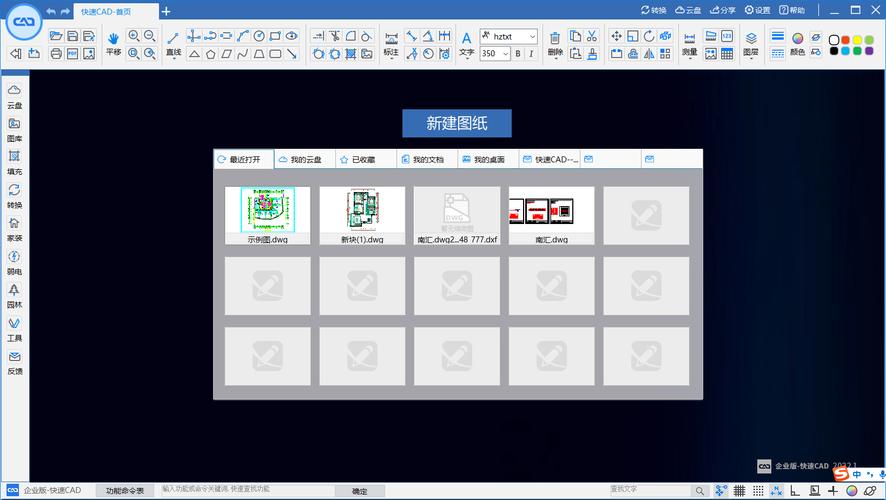The width and height of the screenshot is (886, 500).
Task: Click the Copy icon in toolbar
Action: (575, 36)
